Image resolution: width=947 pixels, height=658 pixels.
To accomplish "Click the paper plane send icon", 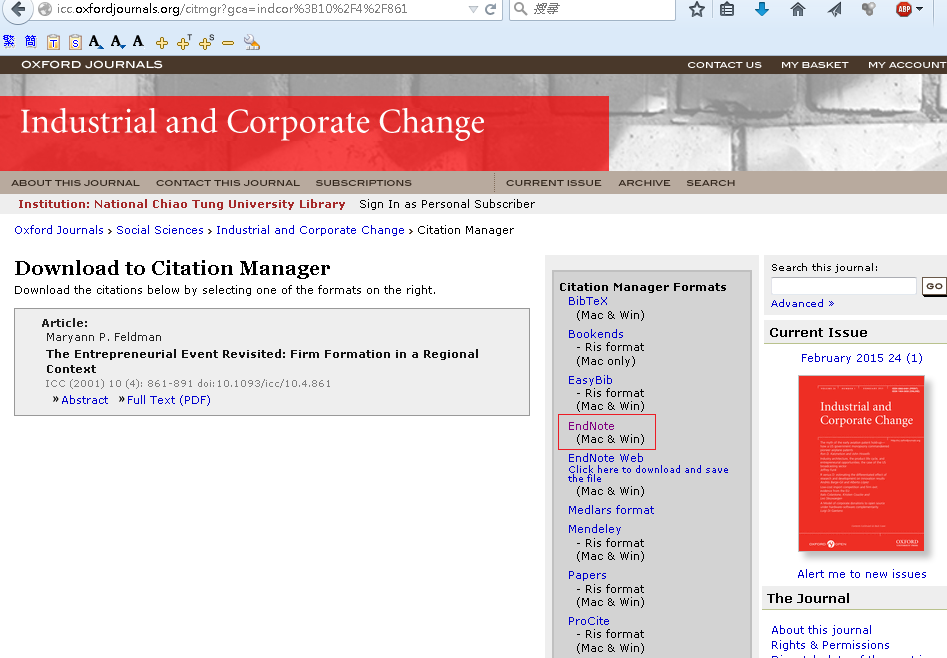I will 834,9.
